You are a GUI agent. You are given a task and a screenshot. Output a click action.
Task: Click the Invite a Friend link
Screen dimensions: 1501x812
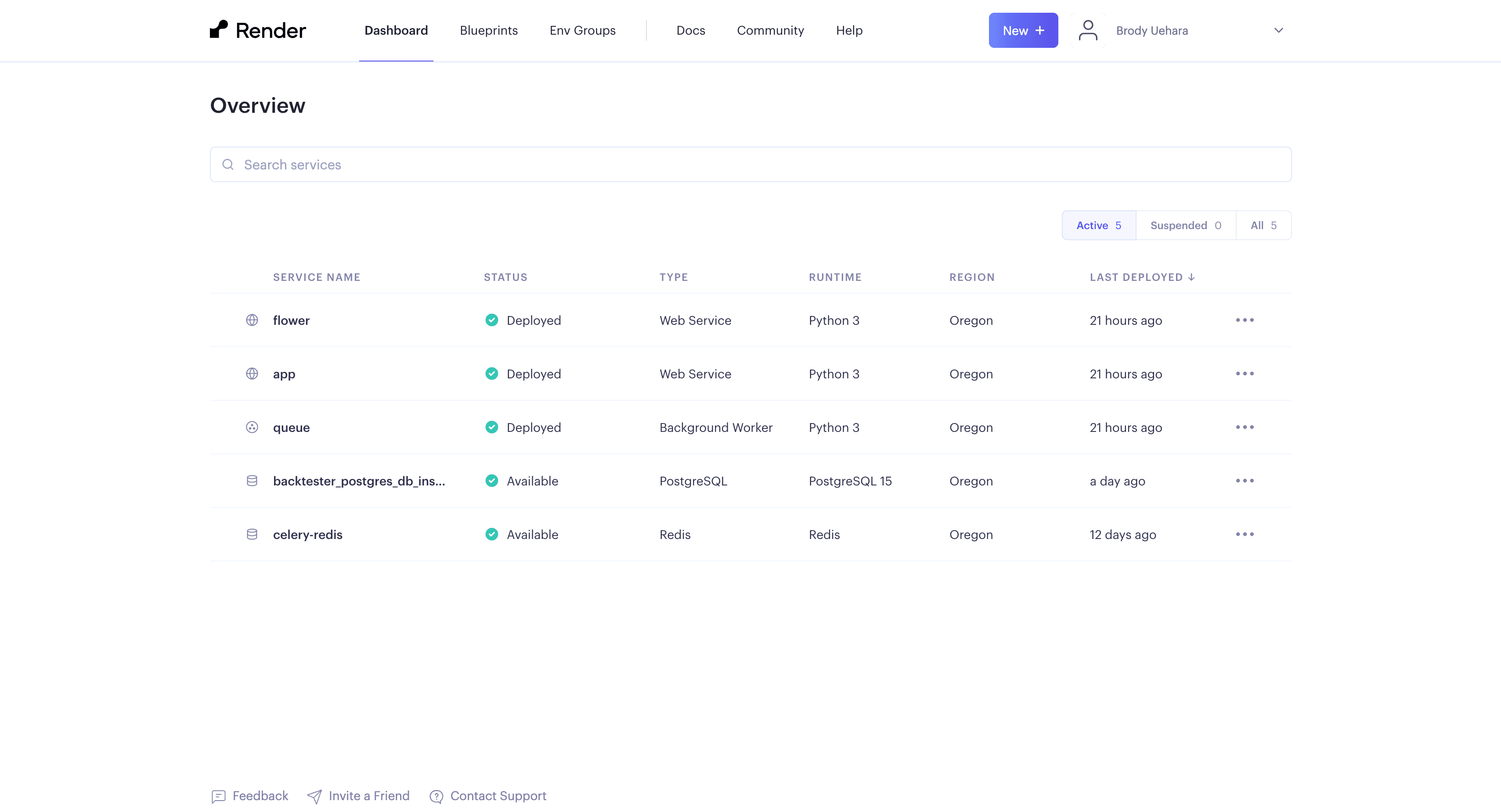369,796
